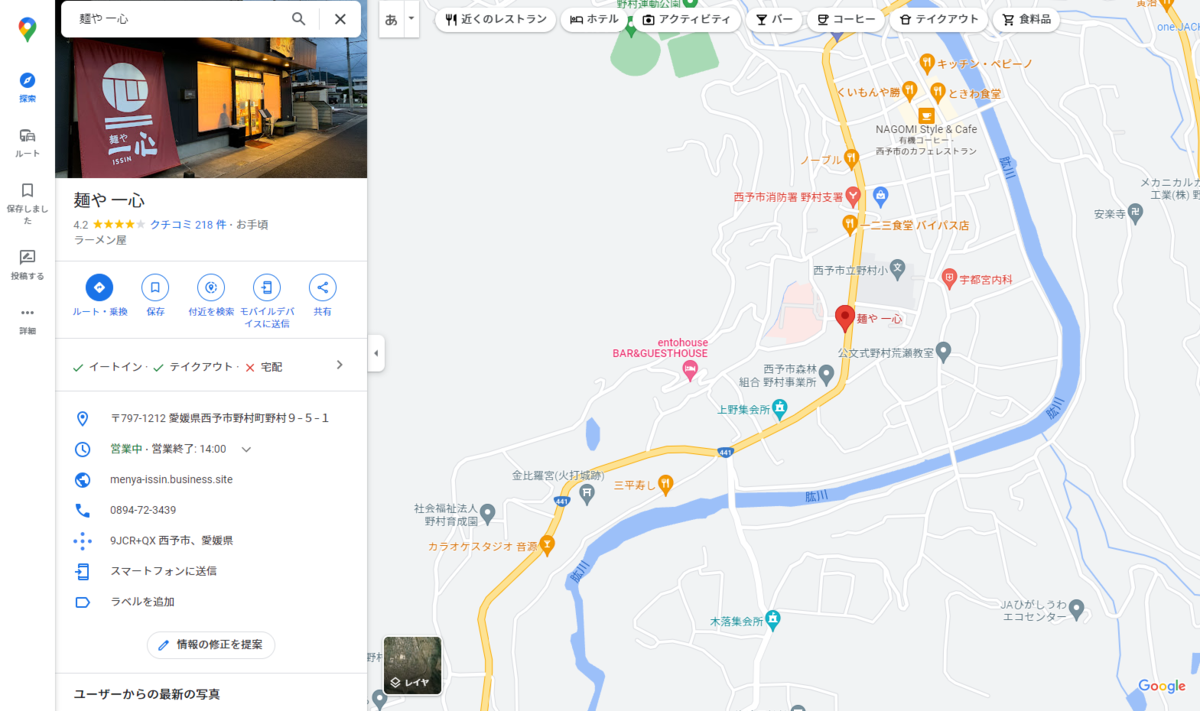Open the input method dropdown arrow
Image resolution: width=1200 pixels, height=711 pixels.
(411, 19)
